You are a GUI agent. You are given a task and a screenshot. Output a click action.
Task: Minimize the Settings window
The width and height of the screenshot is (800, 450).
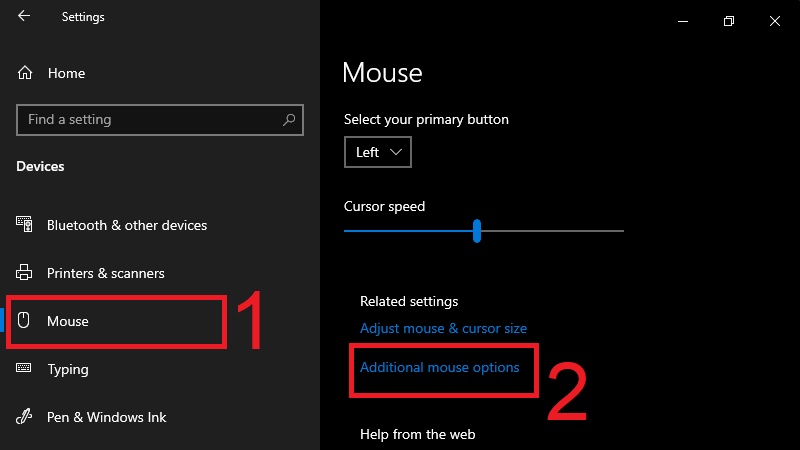point(683,21)
